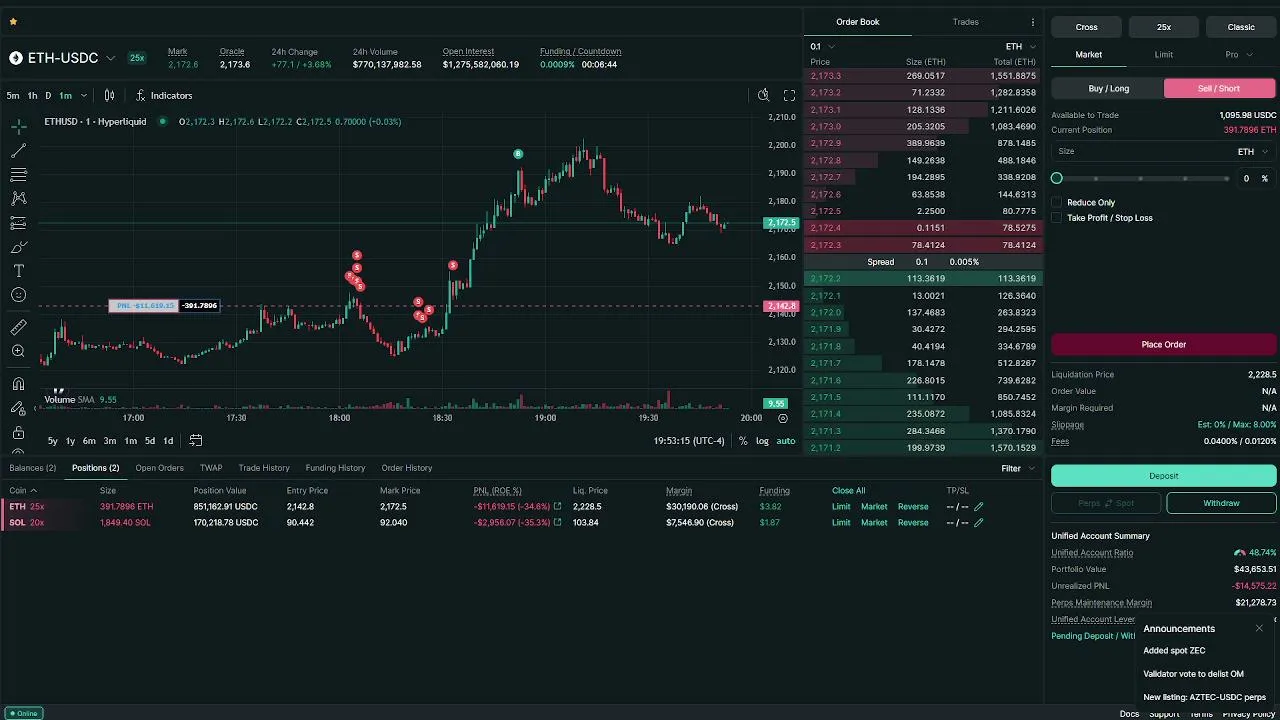1280x720 pixels.
Task: Check the Reduce Only checkbox
Action: click(1056, 202)
